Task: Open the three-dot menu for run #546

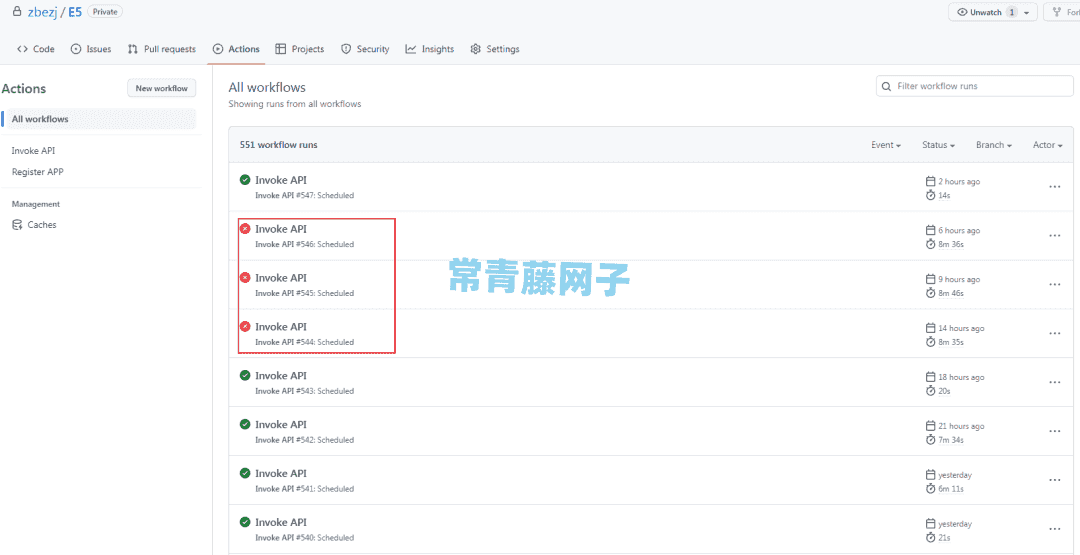Action: [x=1055, y=235]
